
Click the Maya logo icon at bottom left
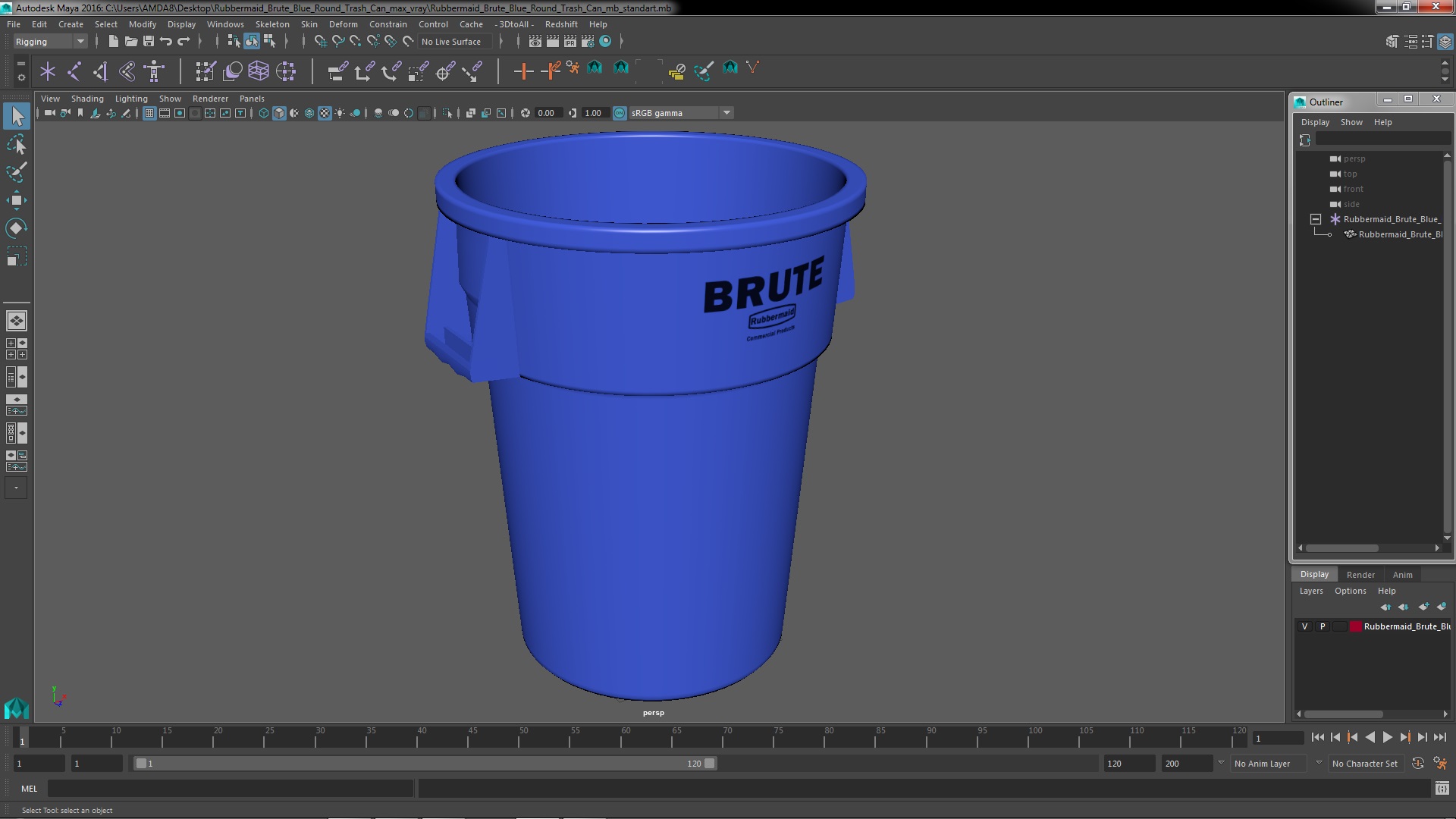pyautogui.click(x=17, y=708)
